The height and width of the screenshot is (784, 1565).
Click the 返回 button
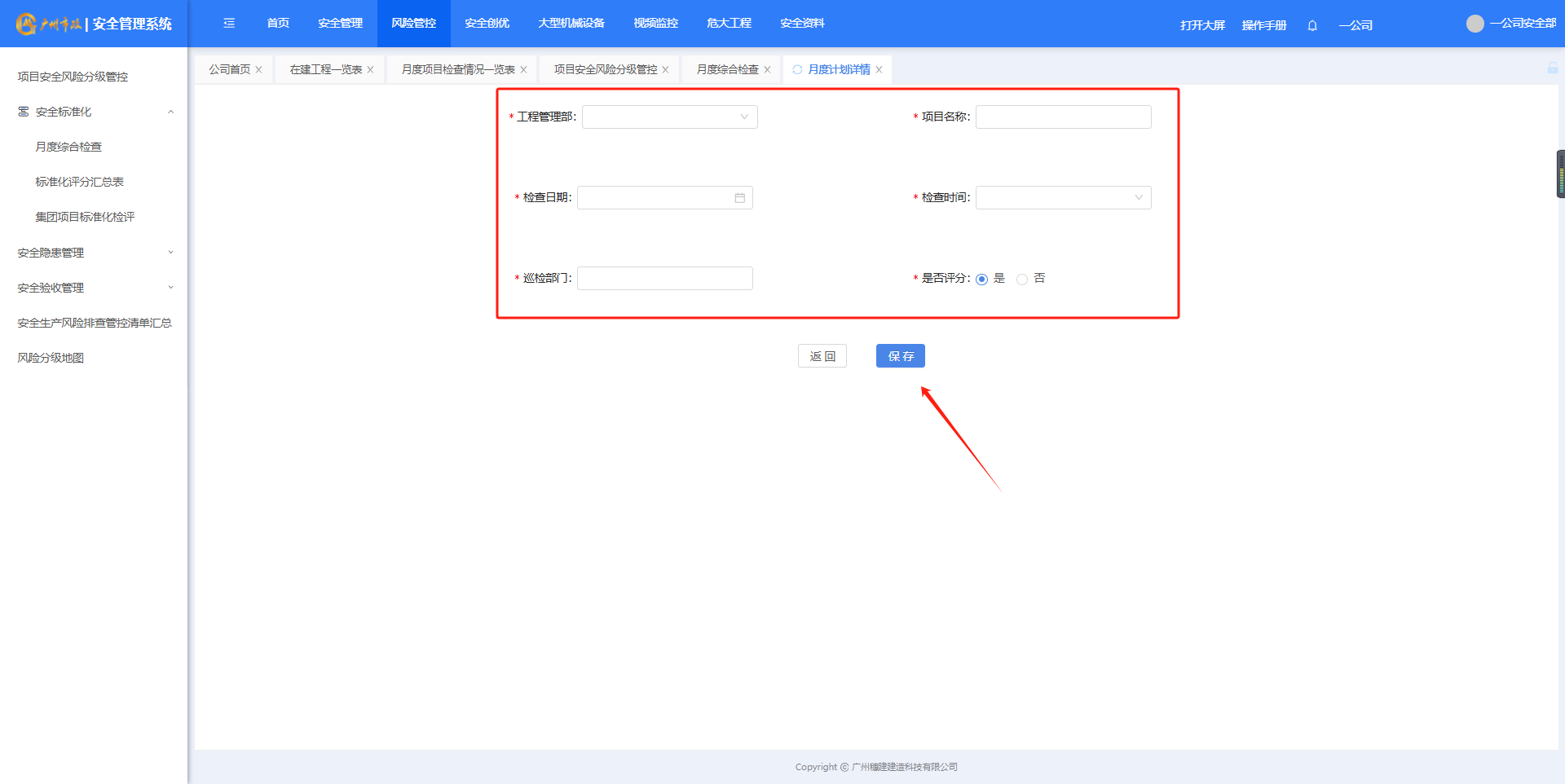822,356
